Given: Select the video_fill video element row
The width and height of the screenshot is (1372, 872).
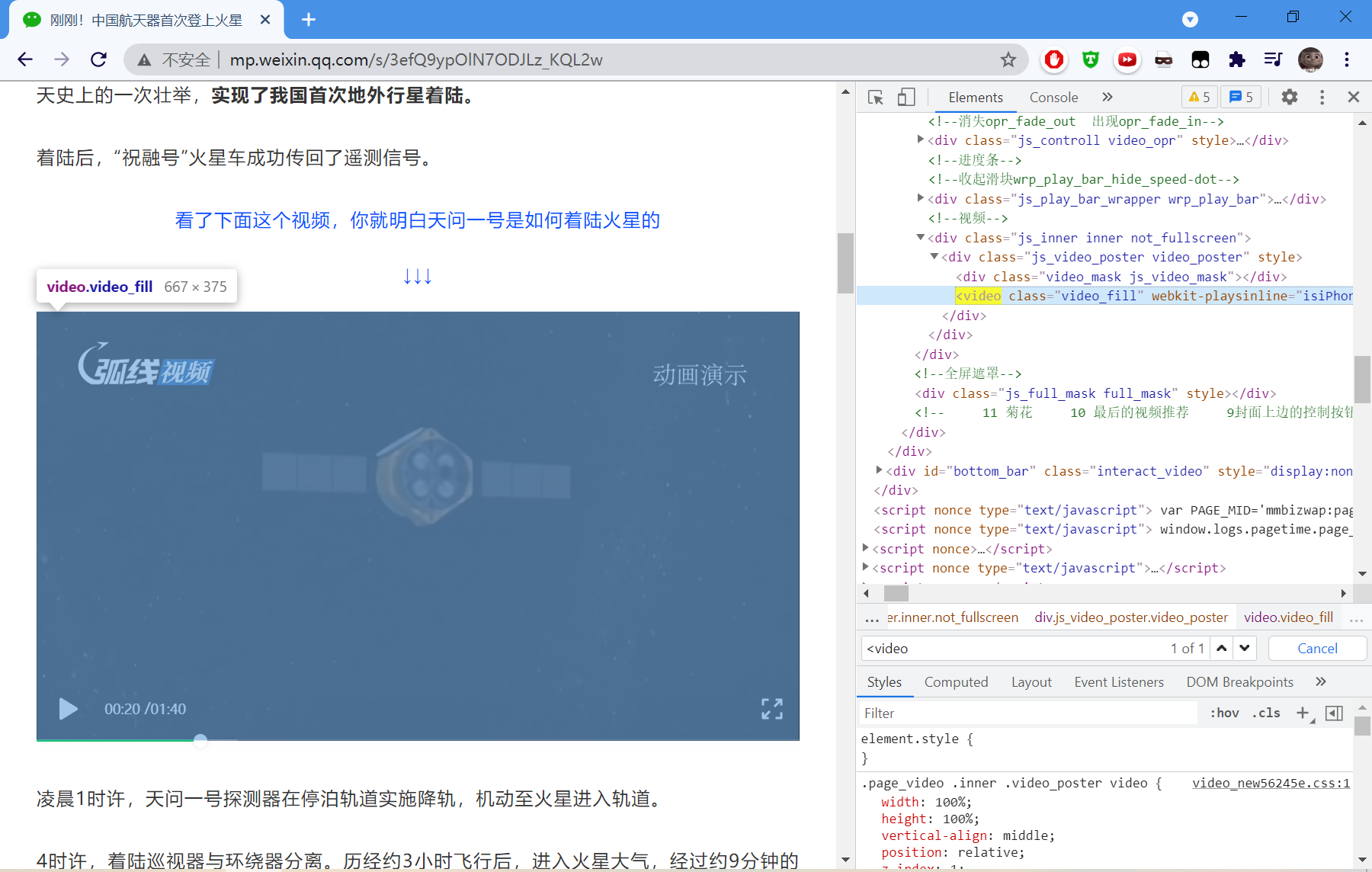Looking at the screenshot, I should coord(1105,296).
